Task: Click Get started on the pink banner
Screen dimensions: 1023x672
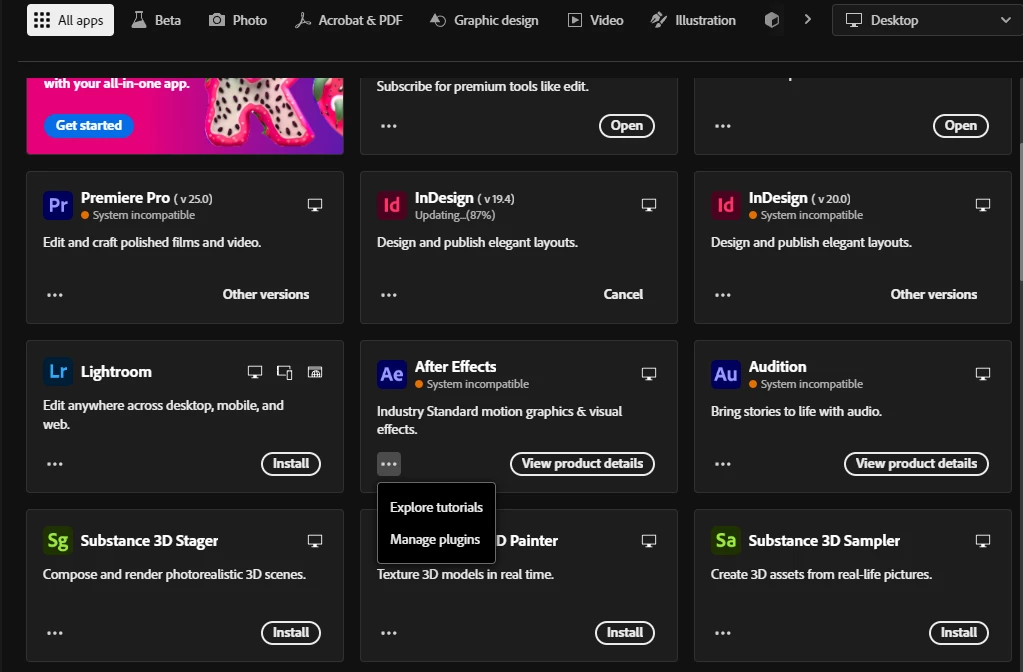Action: [89, 125]
